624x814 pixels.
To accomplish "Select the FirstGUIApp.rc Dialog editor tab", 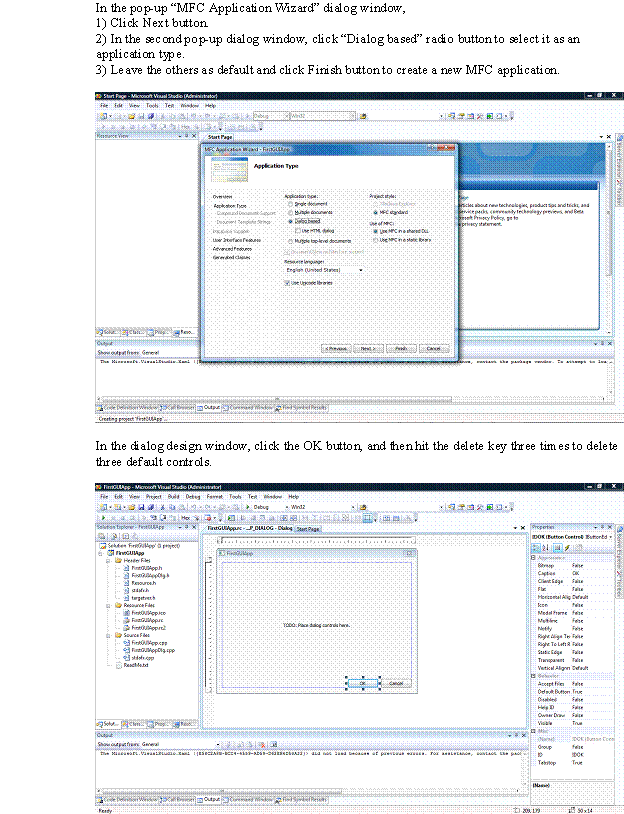I will tap(250, 528).
